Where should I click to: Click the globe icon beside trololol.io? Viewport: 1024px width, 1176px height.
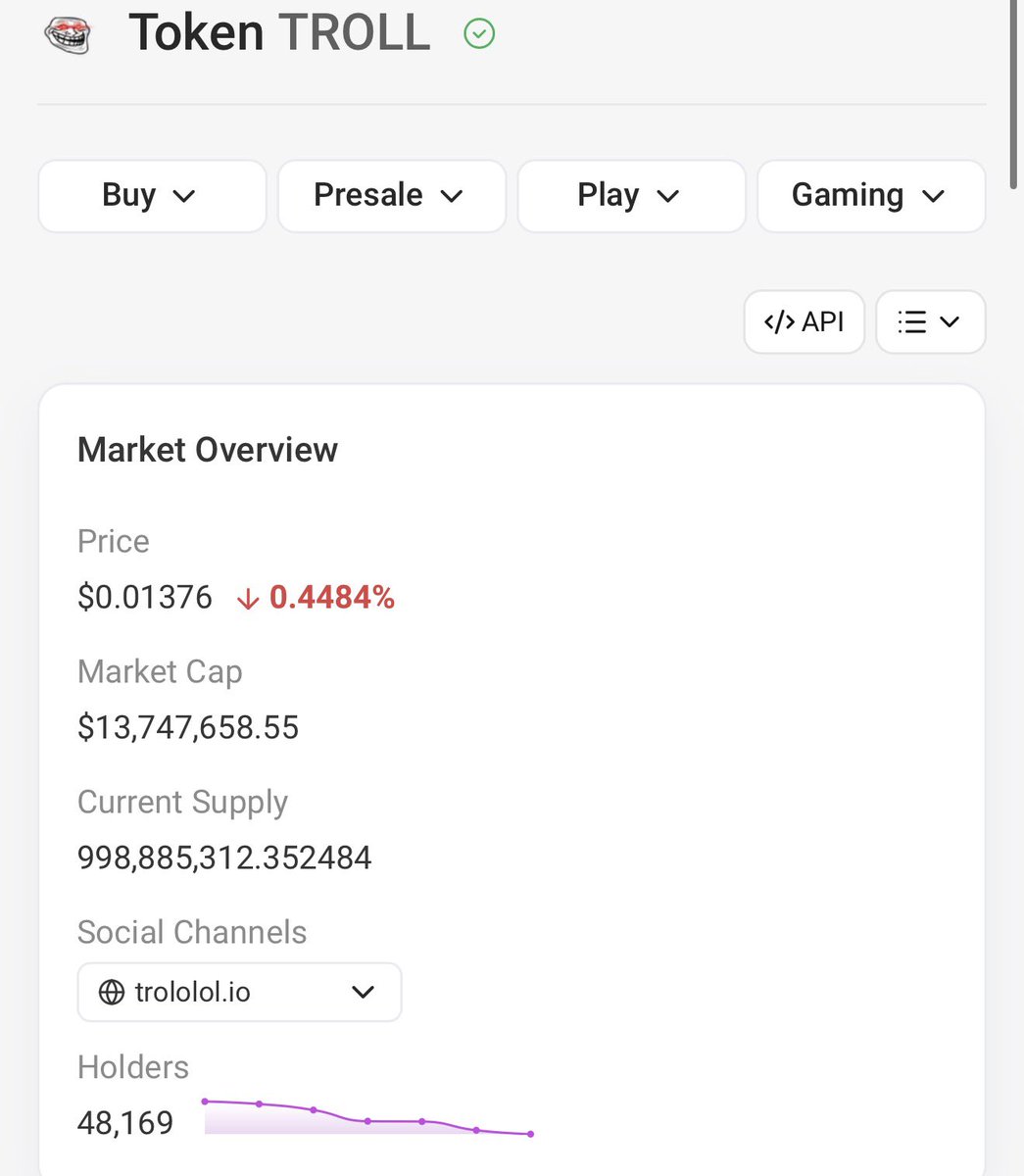[112, 992]
